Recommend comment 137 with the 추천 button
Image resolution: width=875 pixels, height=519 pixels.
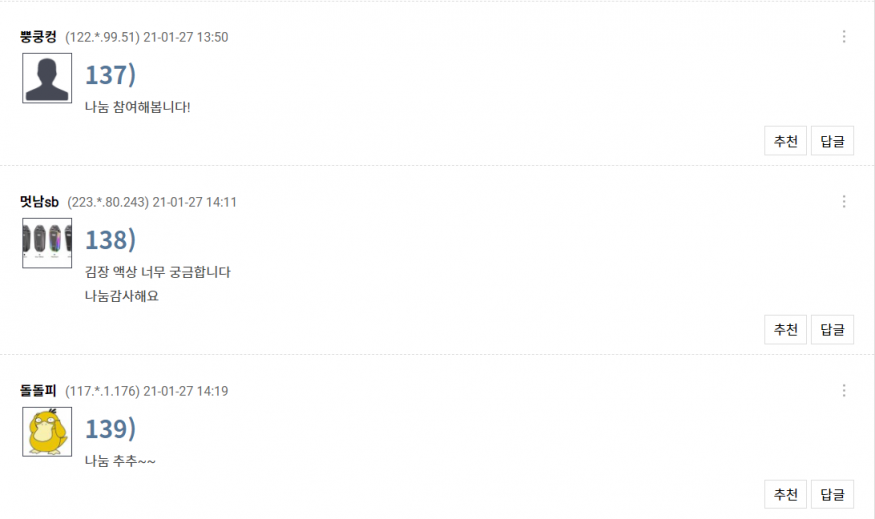pyautogui.click(x=785, y=141)
